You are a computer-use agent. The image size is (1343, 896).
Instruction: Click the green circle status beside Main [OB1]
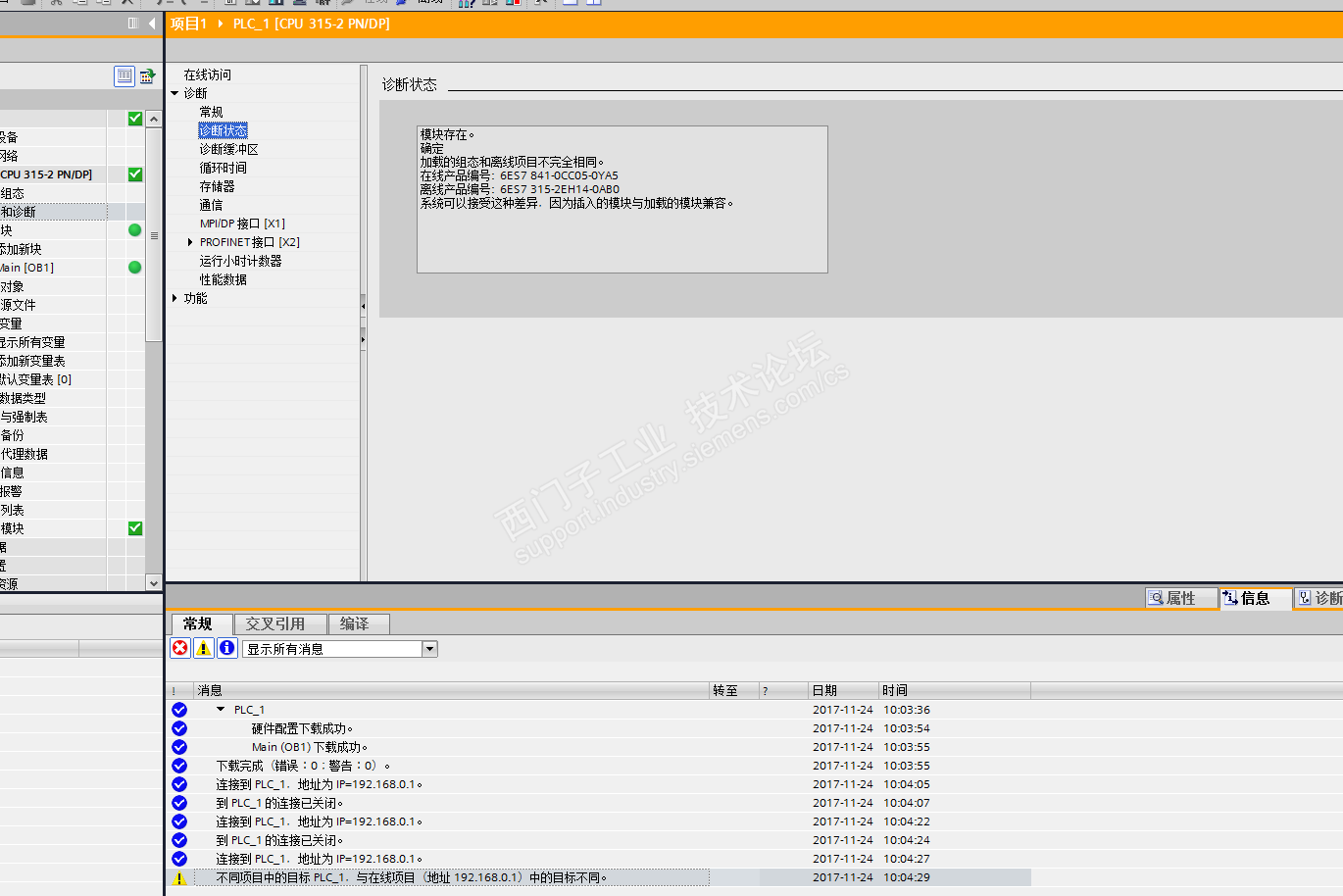coord(135,268)
